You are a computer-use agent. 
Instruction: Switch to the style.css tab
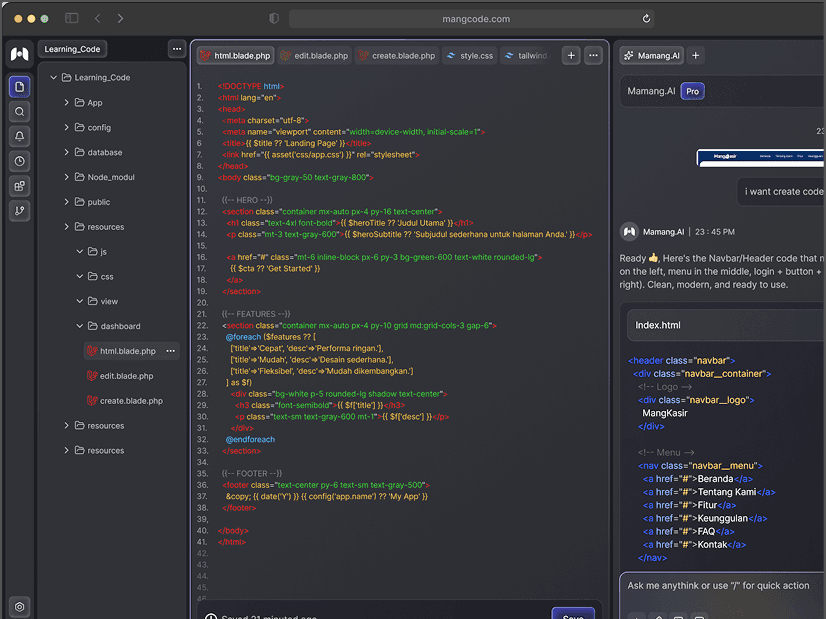(470, 55)
